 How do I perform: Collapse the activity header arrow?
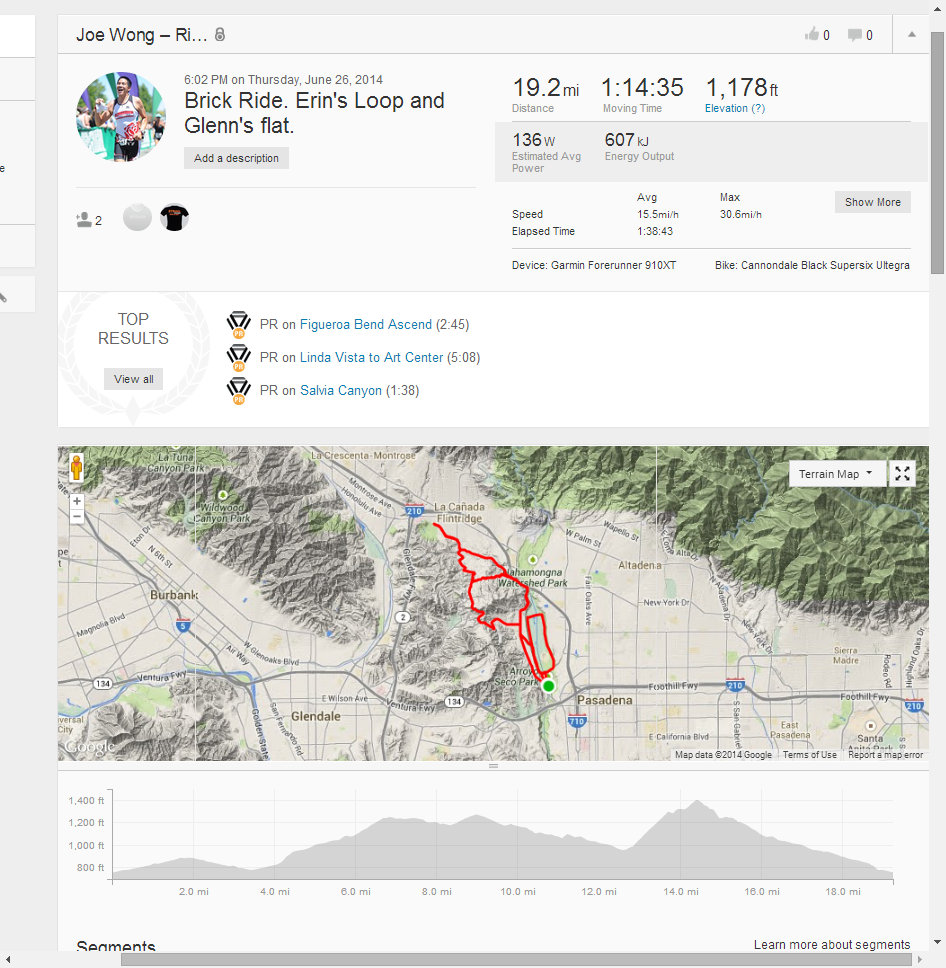[911, 34]
